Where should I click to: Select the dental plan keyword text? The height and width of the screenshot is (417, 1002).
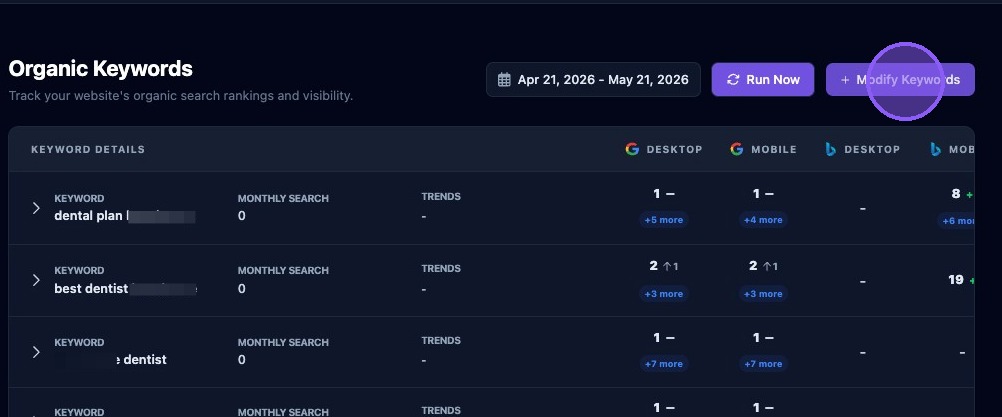click(89, 216)
